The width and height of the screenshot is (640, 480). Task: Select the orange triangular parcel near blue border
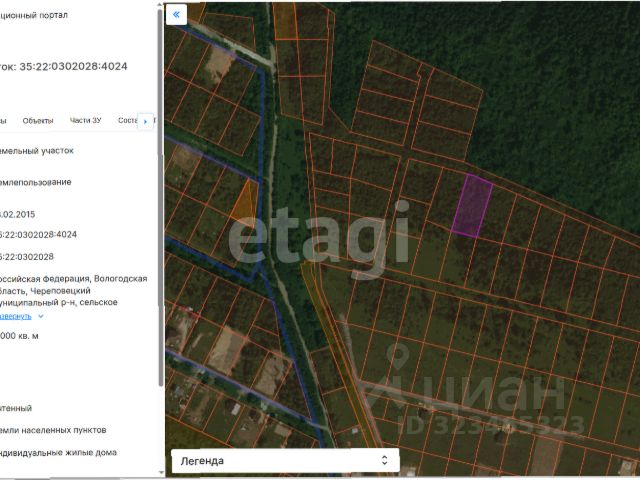click(246, 200)
